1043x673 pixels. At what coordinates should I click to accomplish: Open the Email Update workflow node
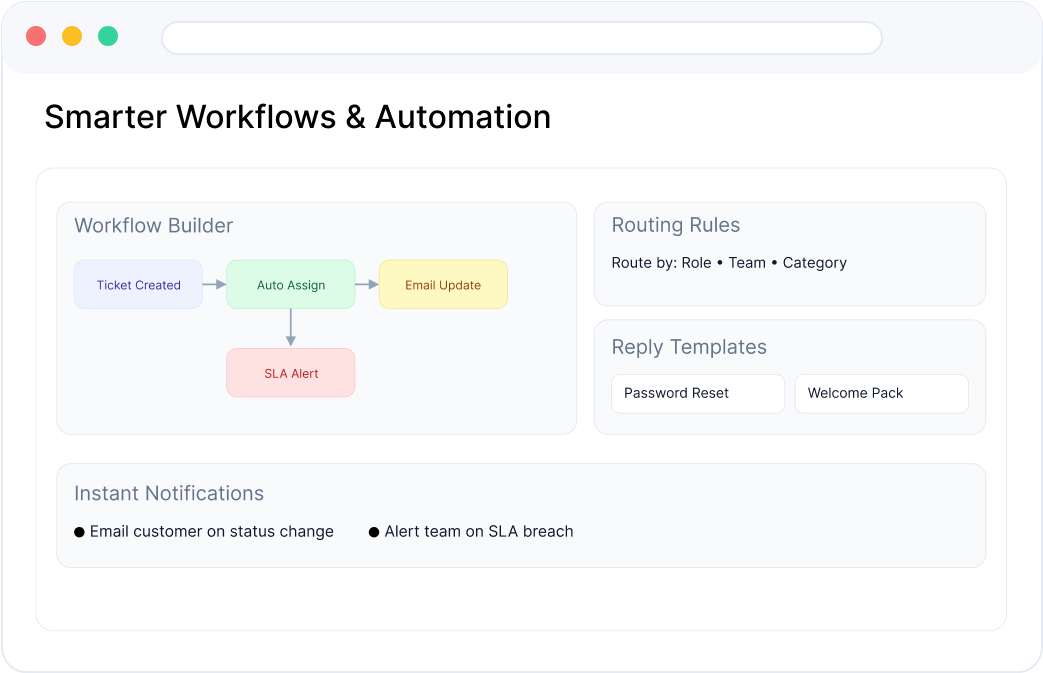443,284
